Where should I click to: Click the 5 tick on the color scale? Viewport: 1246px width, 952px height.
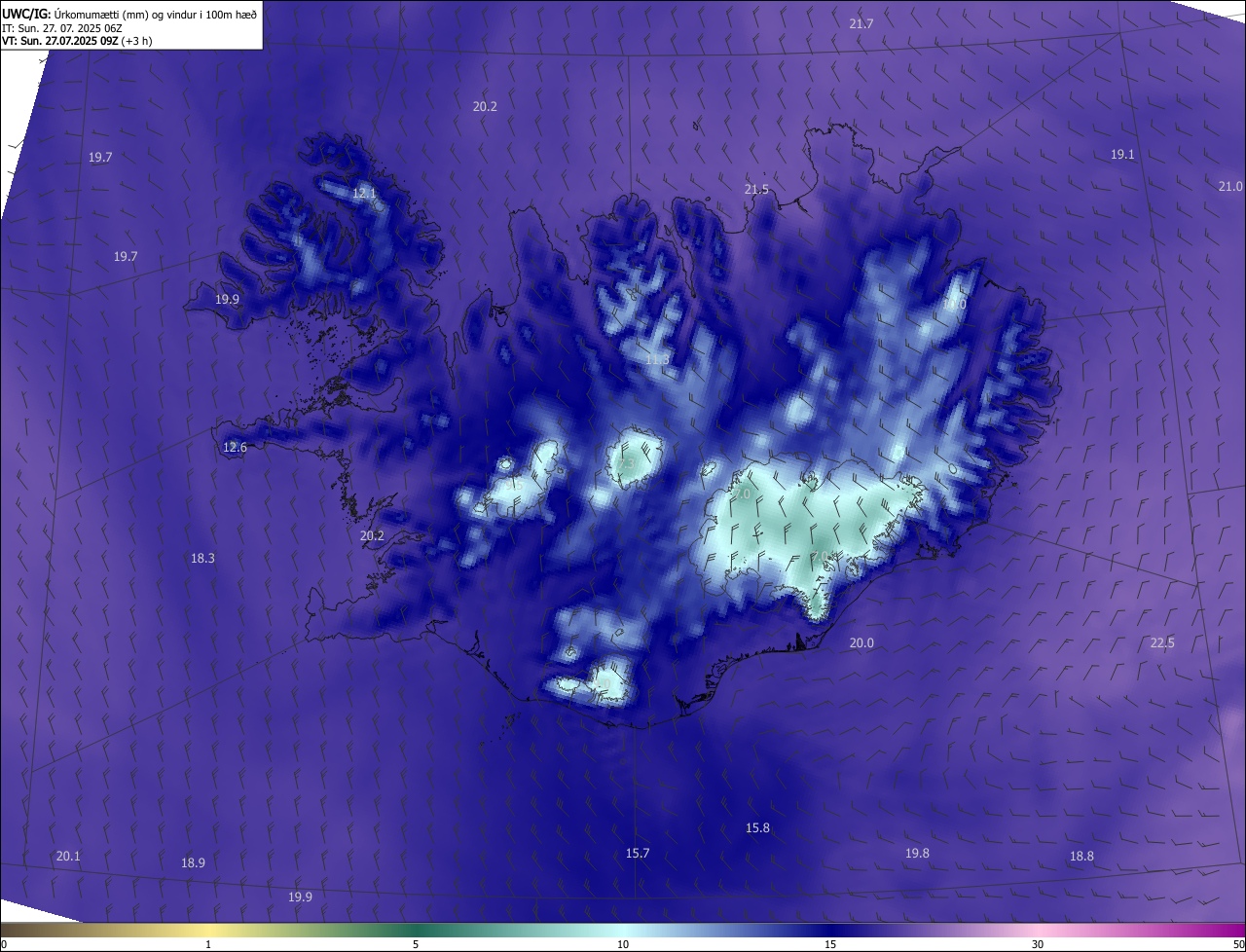tap(416, 944)
